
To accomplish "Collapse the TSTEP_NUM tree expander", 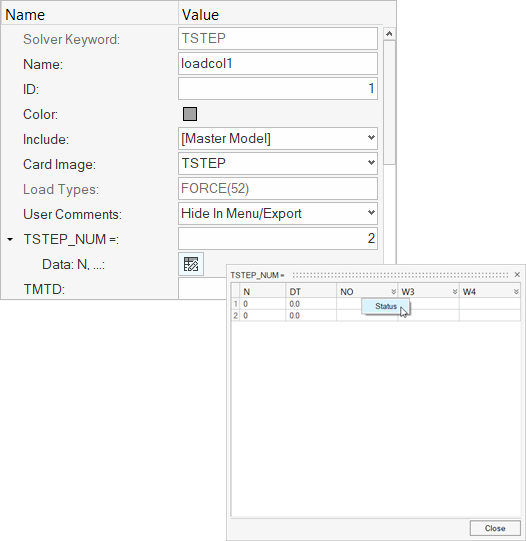I will point(10,239).
